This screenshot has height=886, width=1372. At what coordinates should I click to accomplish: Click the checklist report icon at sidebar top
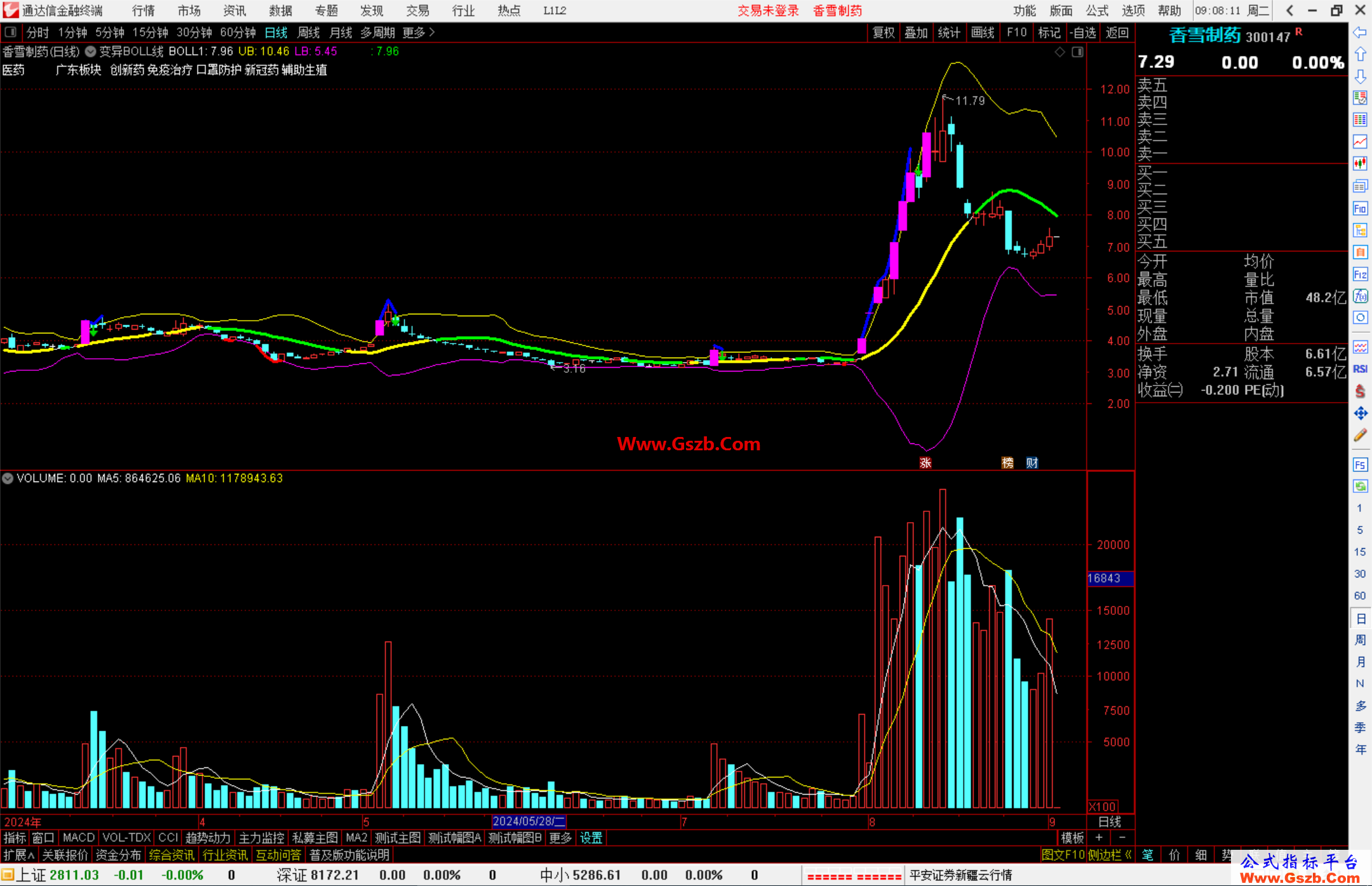(x=1360, y=98)
